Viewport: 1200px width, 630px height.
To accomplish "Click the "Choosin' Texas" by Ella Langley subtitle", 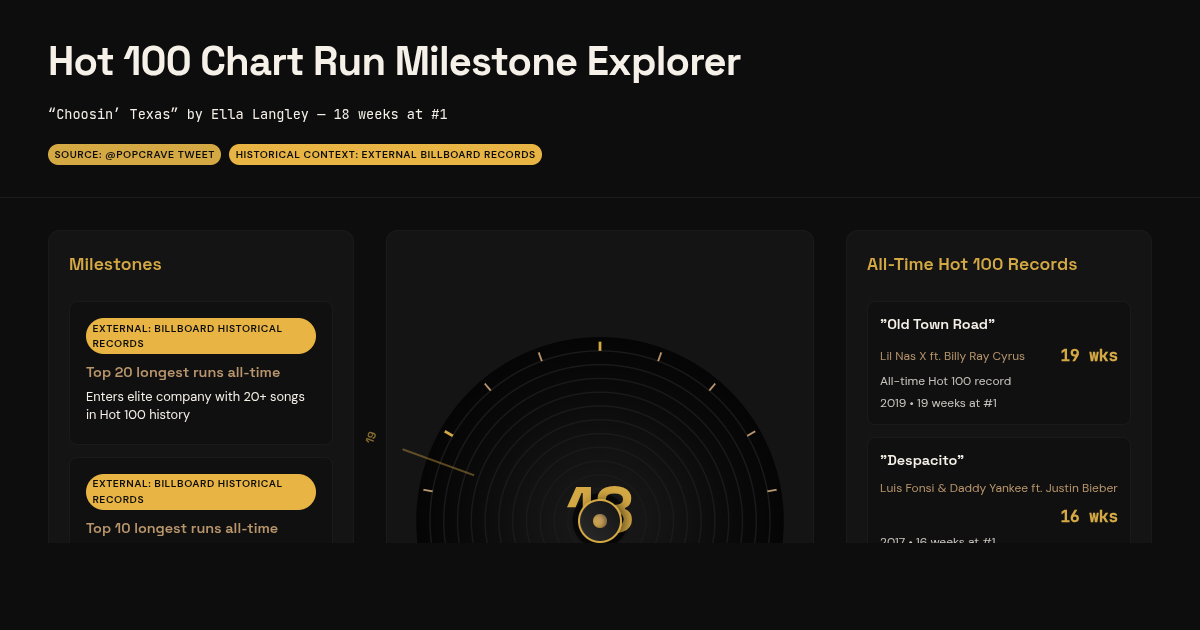I will (247, 114).
